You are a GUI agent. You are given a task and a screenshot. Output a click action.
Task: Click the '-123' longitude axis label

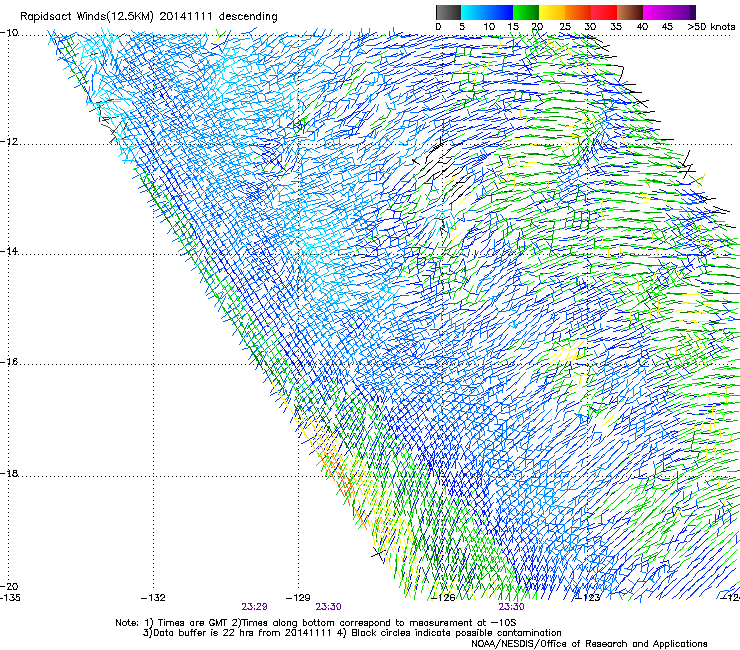pyautogui.click(x=588, y=598)
